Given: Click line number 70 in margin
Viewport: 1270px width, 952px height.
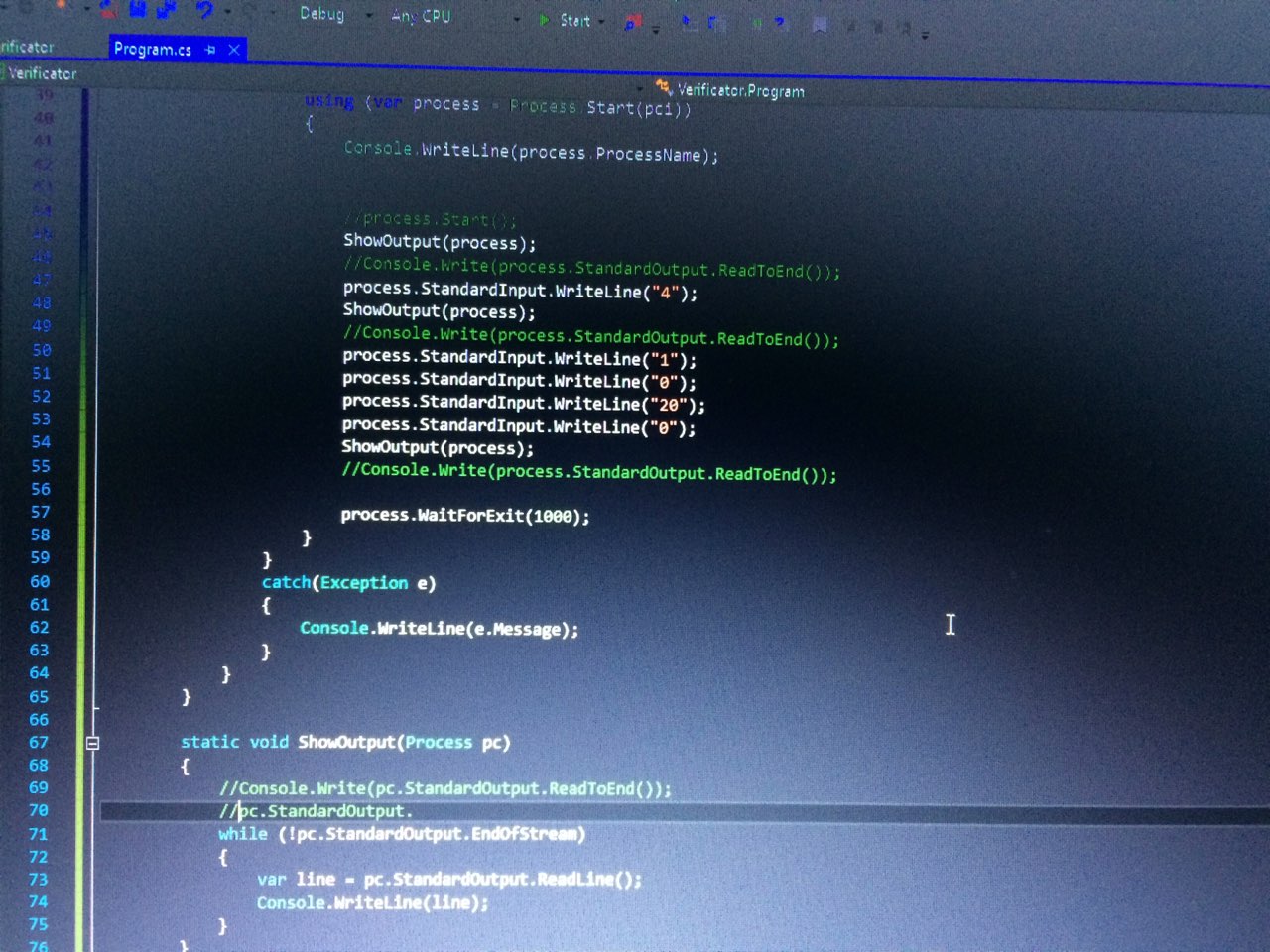Looking at the screenshot, I should 38,810.
